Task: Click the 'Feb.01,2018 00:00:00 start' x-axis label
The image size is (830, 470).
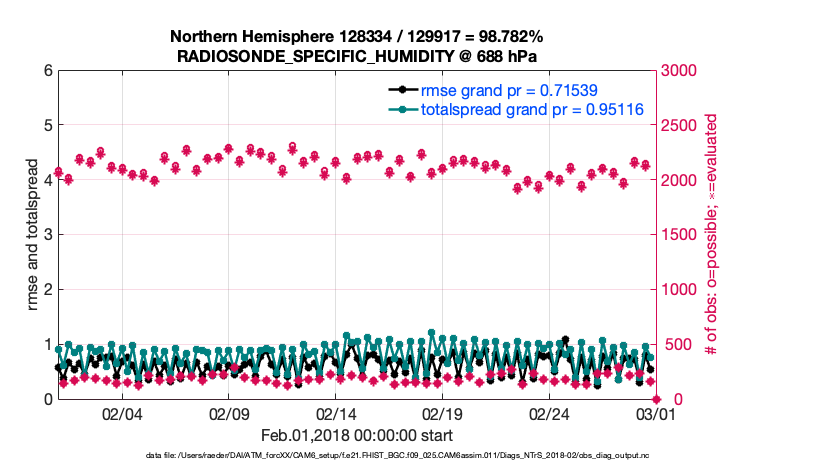Action: point(357,435)
